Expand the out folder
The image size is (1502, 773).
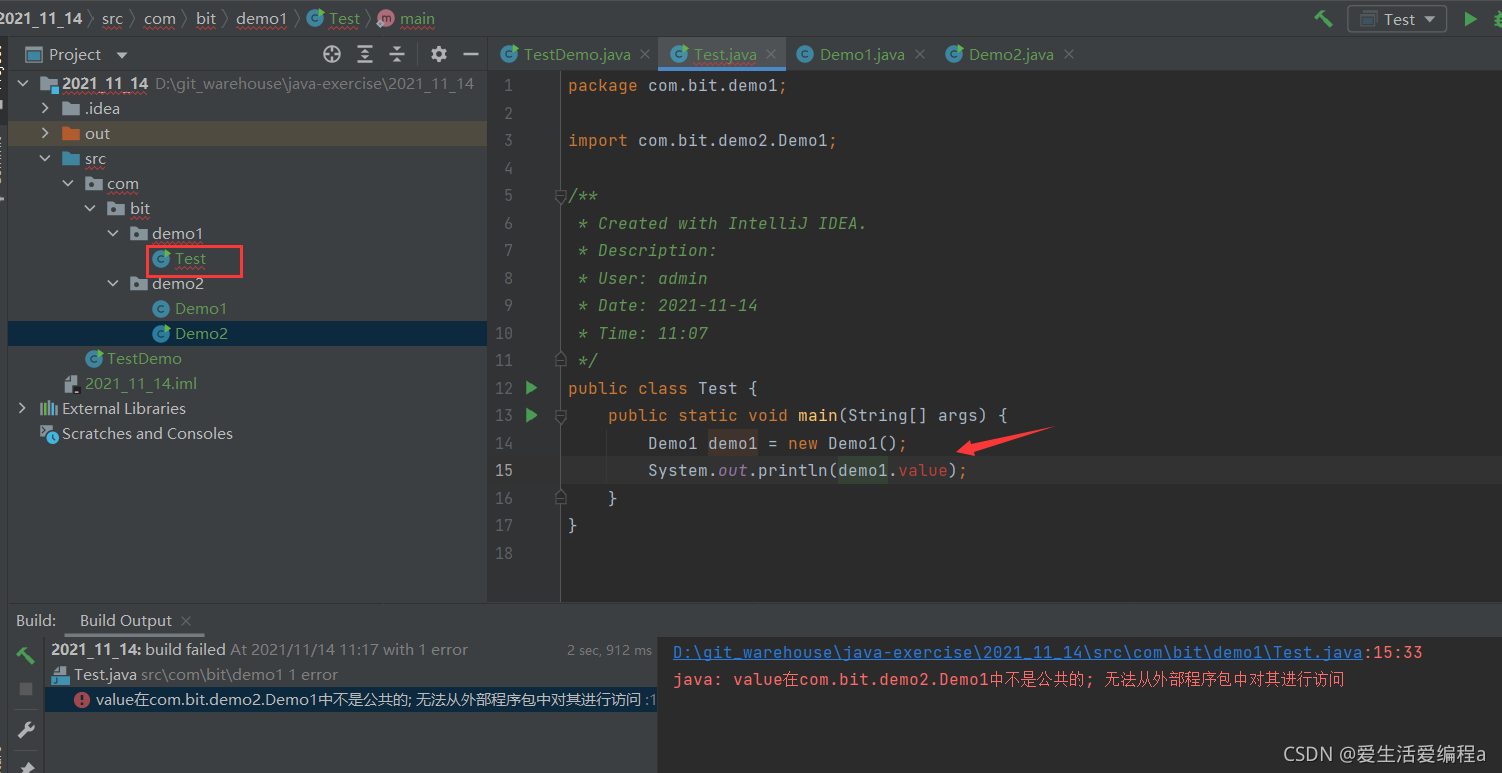(x=45, y=134)
